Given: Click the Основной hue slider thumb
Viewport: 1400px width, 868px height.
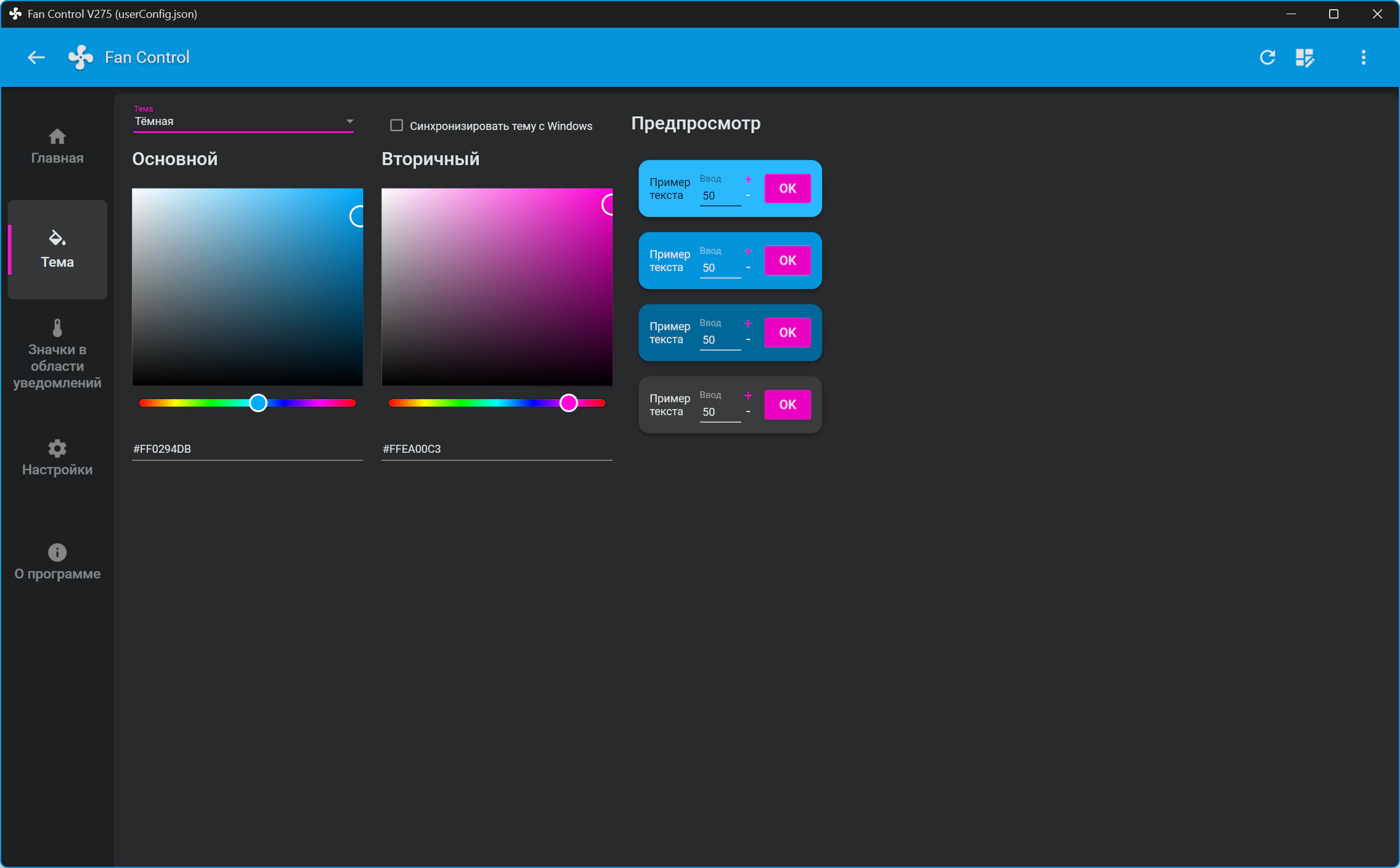Looking at the screenshot, I should pos(258,403).
